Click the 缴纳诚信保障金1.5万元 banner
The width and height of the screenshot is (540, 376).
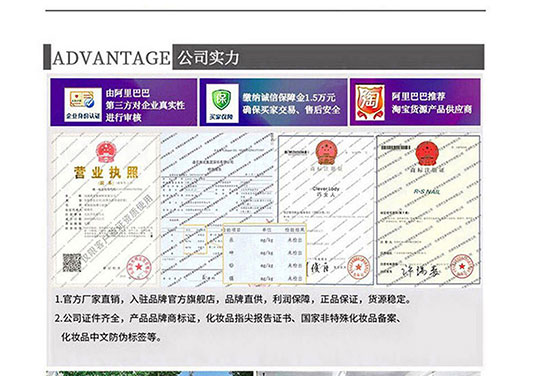(x=273, y=102)
